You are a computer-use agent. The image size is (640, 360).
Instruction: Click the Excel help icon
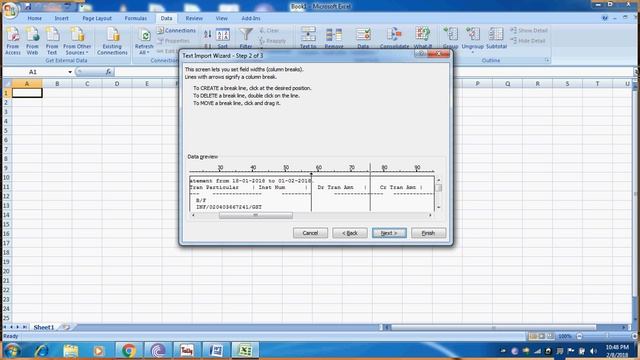tap(605, 18)
